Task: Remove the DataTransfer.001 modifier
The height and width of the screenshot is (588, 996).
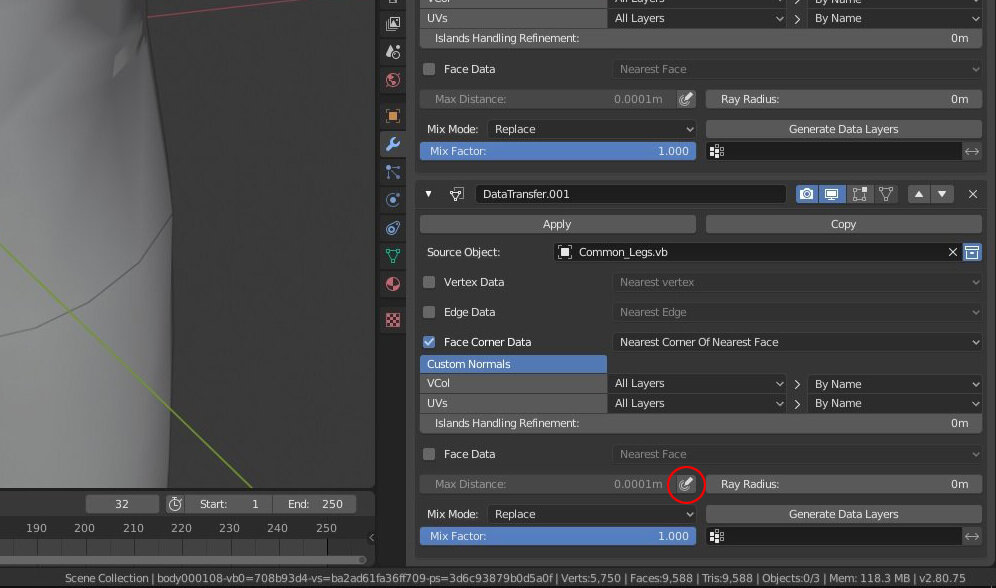Action: [x=973, y=194]
